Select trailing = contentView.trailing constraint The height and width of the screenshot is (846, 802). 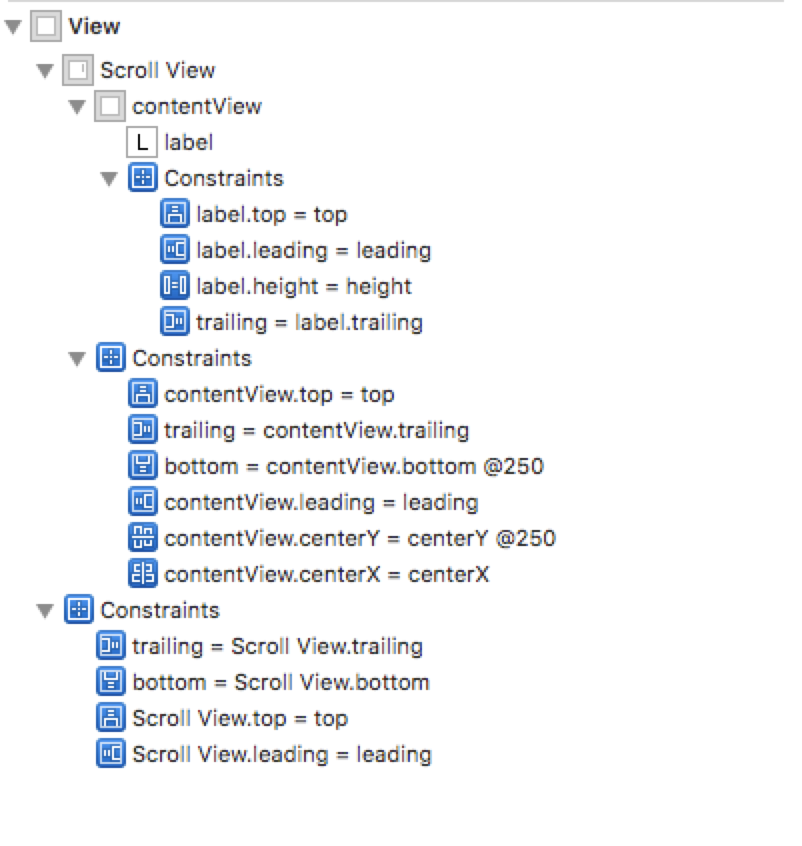click(299, 430)
